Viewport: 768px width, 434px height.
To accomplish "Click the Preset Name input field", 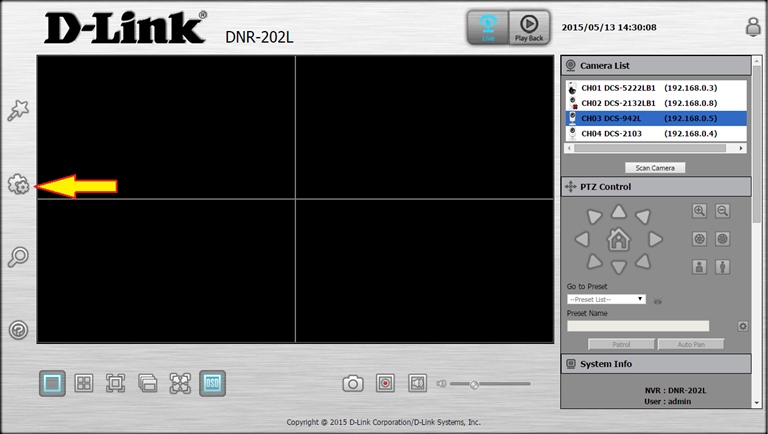I will 638,326.
